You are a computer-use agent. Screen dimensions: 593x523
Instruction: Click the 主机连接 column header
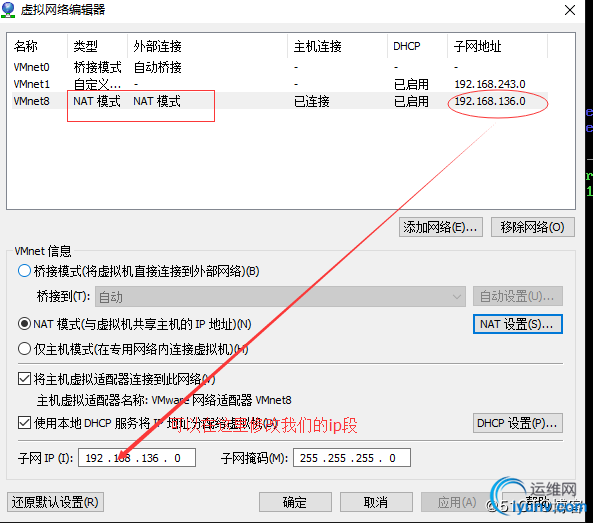click(337, 46)
